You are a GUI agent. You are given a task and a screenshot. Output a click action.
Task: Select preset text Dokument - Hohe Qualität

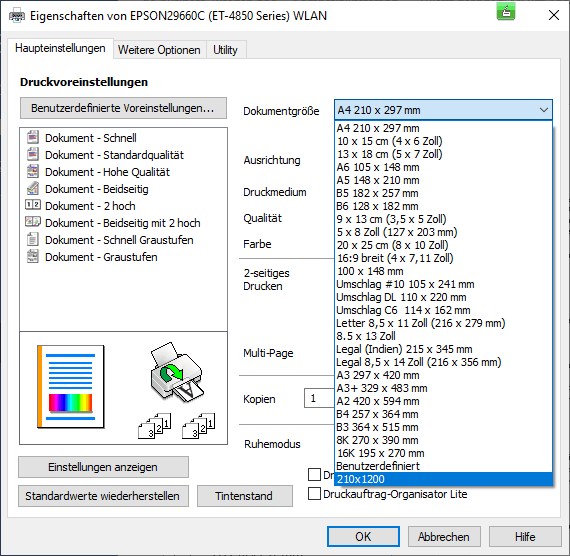[x=107, y=172]
